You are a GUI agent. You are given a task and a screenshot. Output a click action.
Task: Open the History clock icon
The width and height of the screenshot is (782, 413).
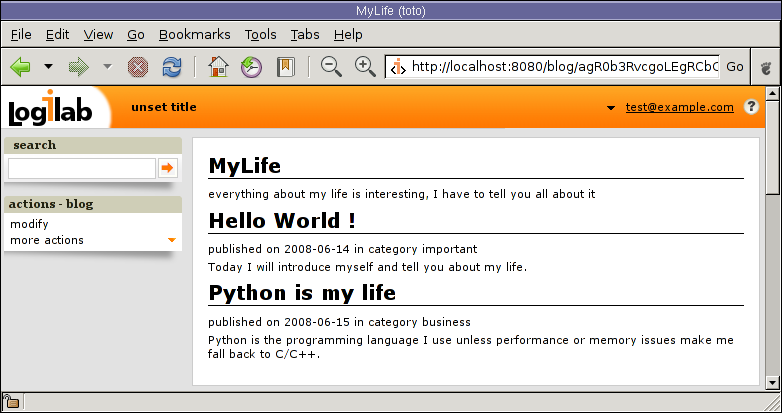(251, 67)
